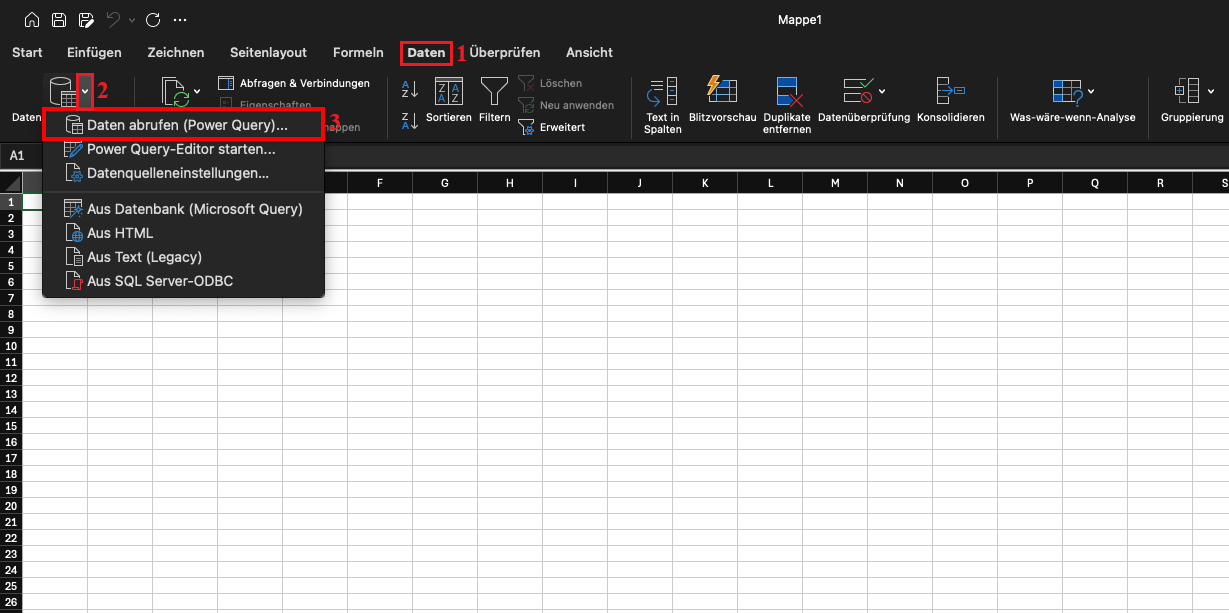This screenshot has width=1229, height=613.
Task: Click the Filtern funnel icon
Action: click(494, 92)
